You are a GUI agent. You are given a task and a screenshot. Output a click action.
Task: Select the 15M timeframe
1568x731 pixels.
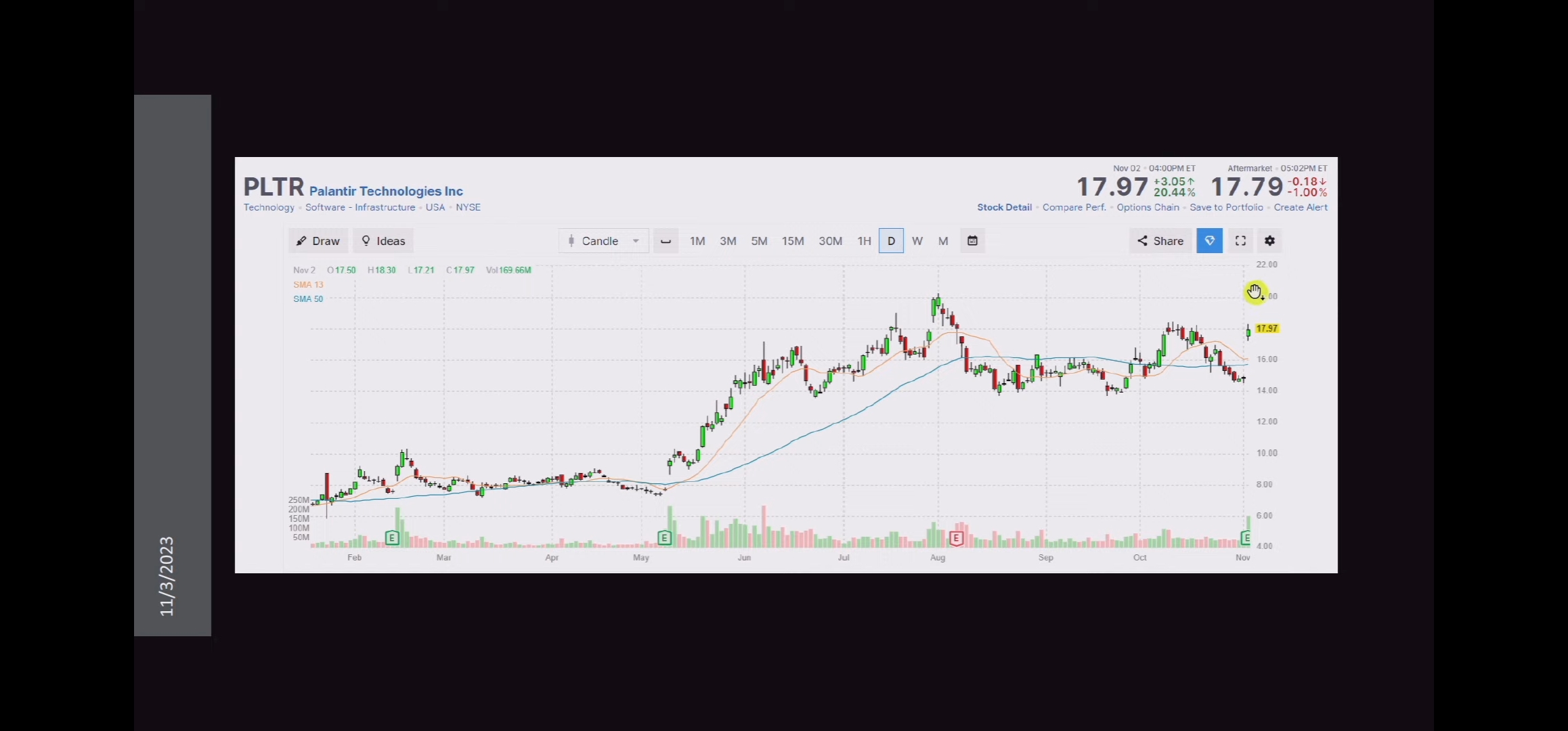point(793,241)
